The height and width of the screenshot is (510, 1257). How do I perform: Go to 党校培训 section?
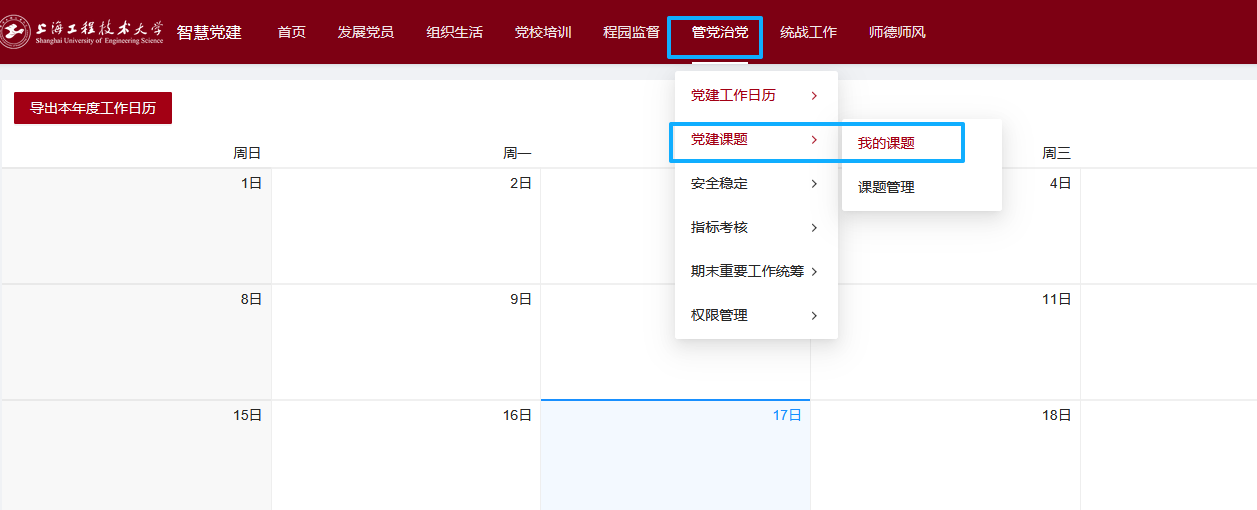tap(543, 32)
